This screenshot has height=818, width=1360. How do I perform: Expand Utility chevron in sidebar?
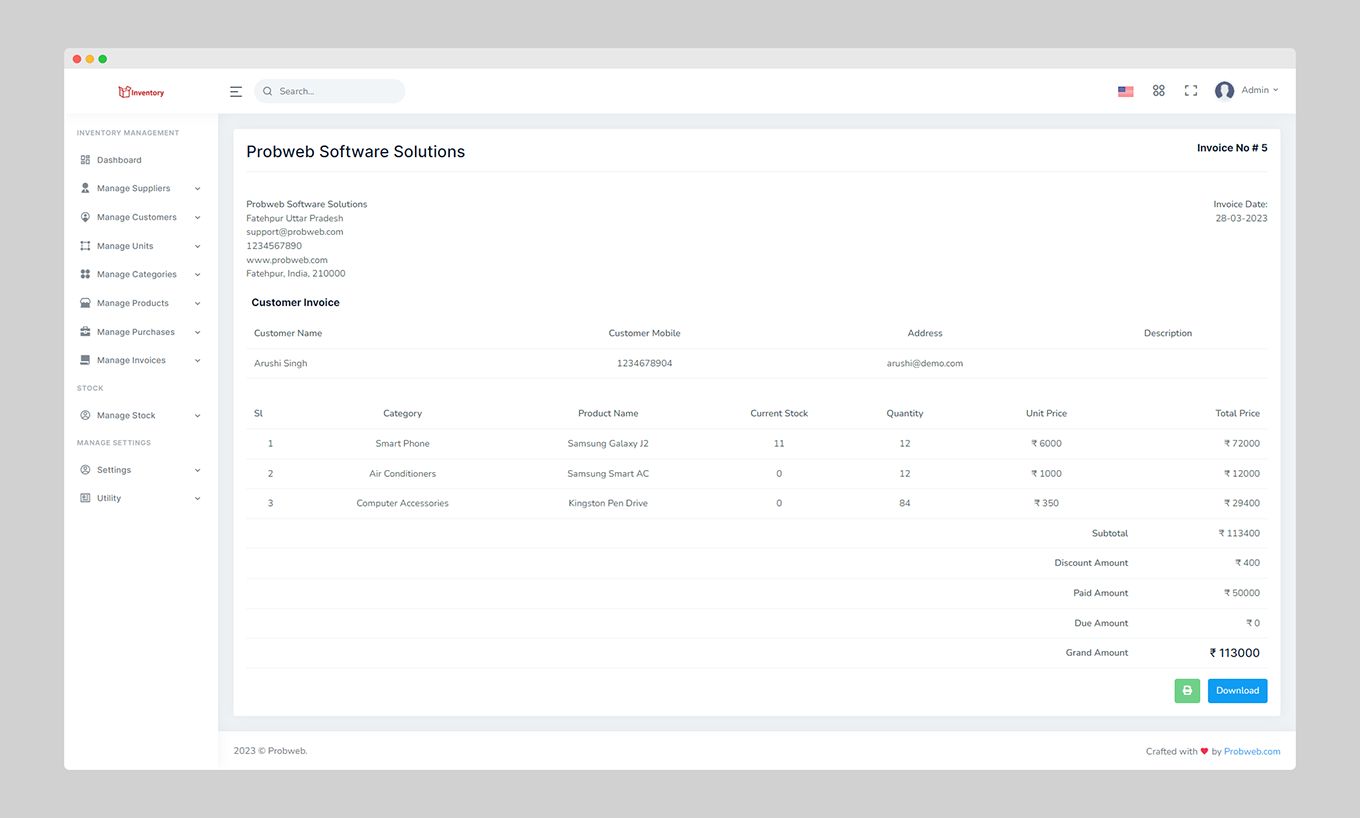(x=197, y=498)
